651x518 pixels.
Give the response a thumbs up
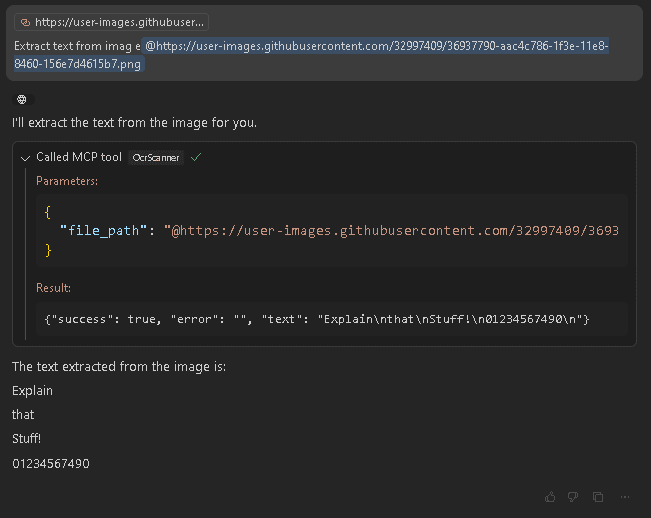point(550,496)
